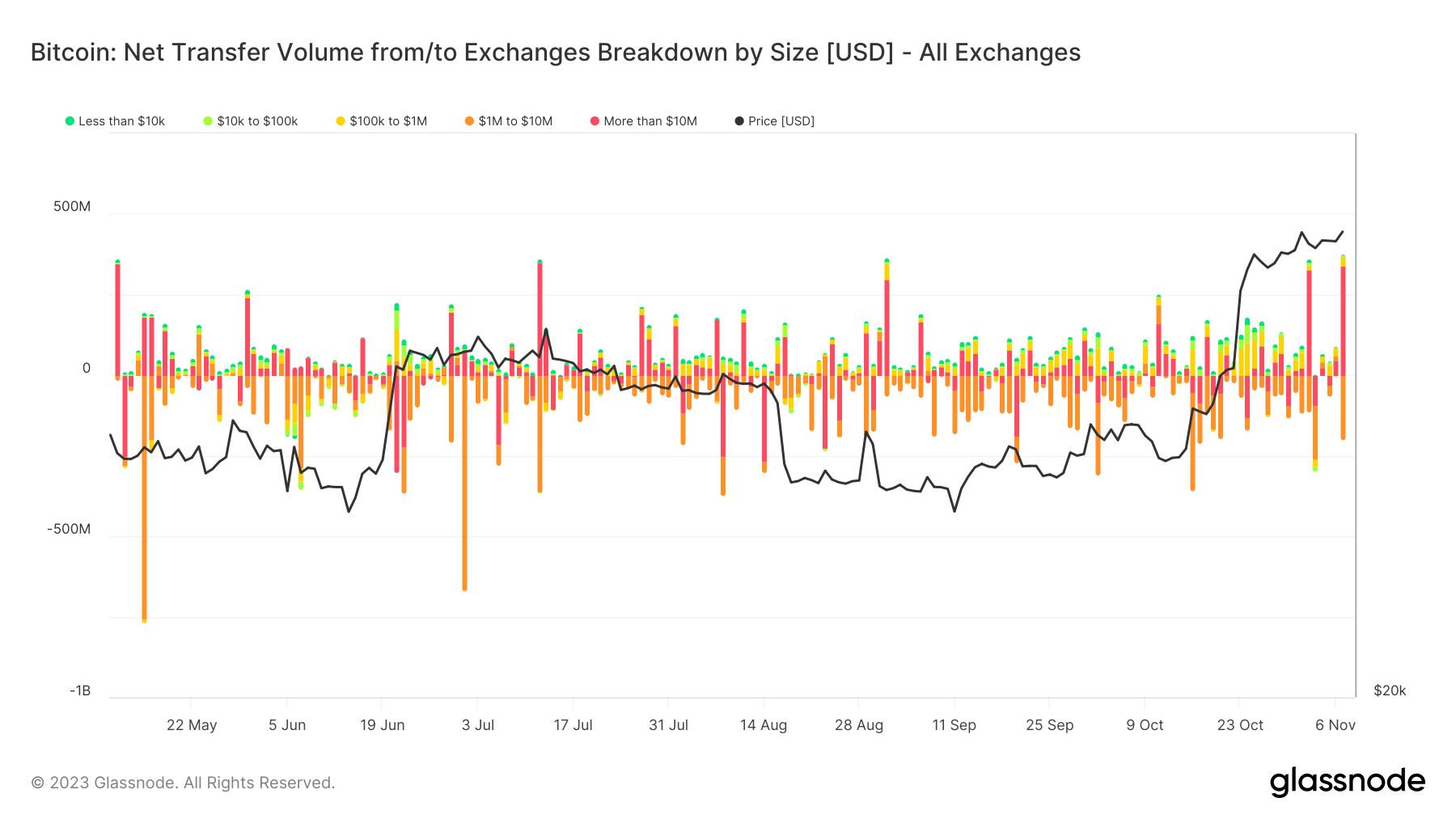Viewport: 1456px width, 819px height.
Task: Click the red 'More than $10M' legend dot
Action: pos(595,121)
